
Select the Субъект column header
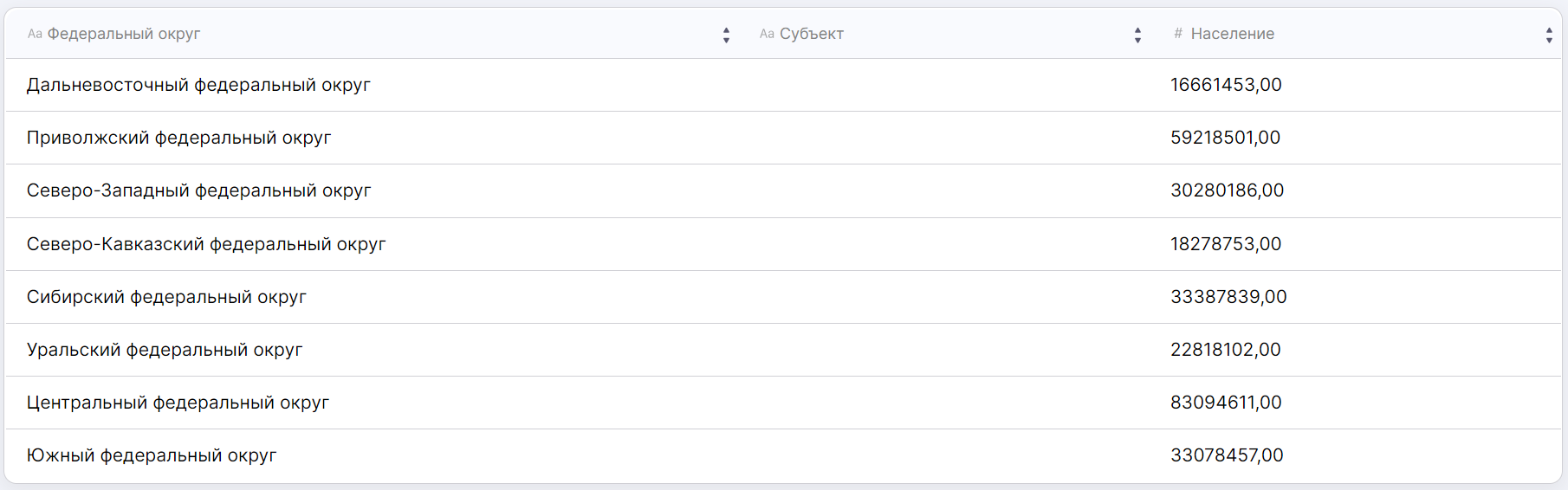click(812, 34)
